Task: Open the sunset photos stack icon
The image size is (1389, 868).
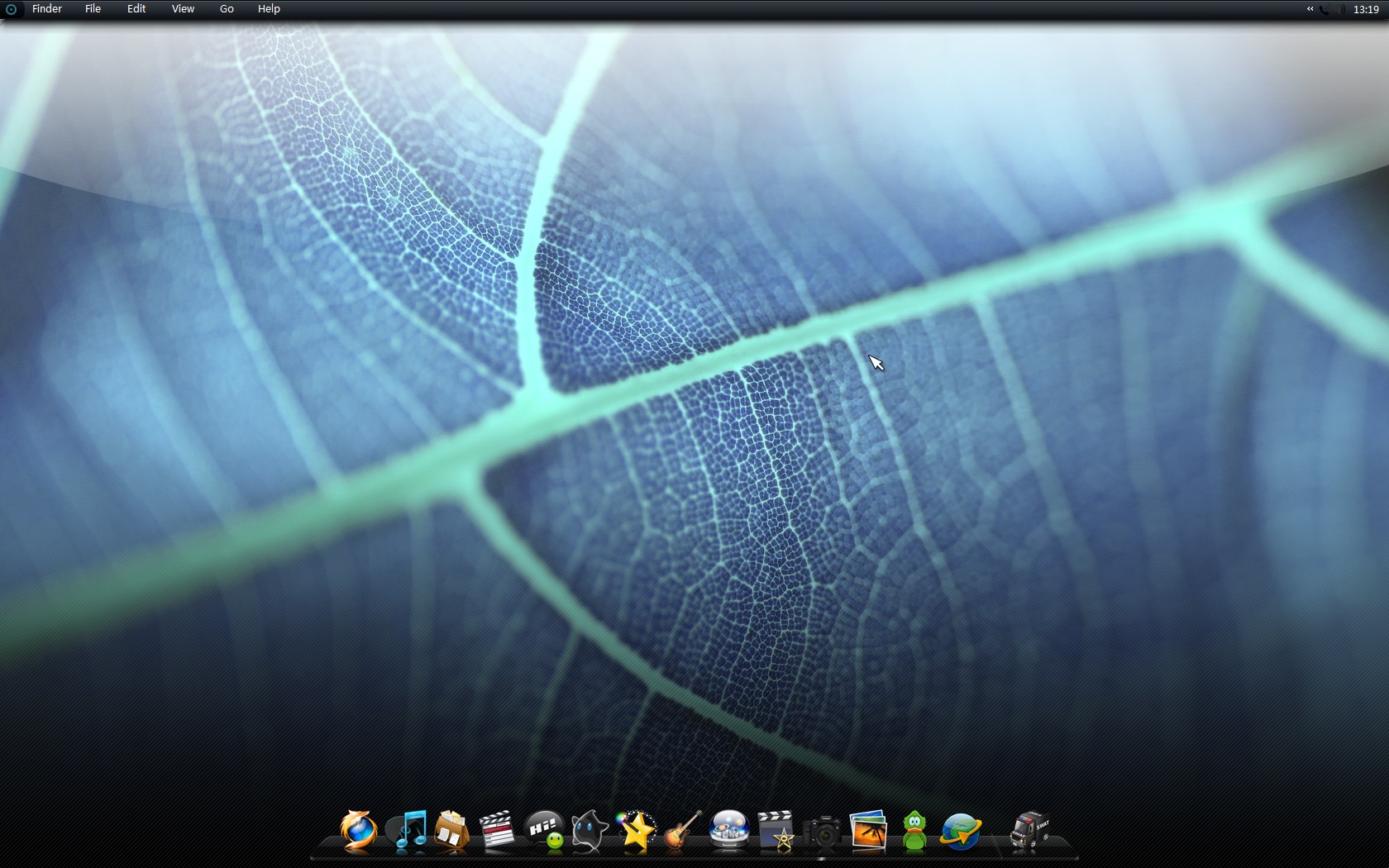Action: click(x=868, y=830)
